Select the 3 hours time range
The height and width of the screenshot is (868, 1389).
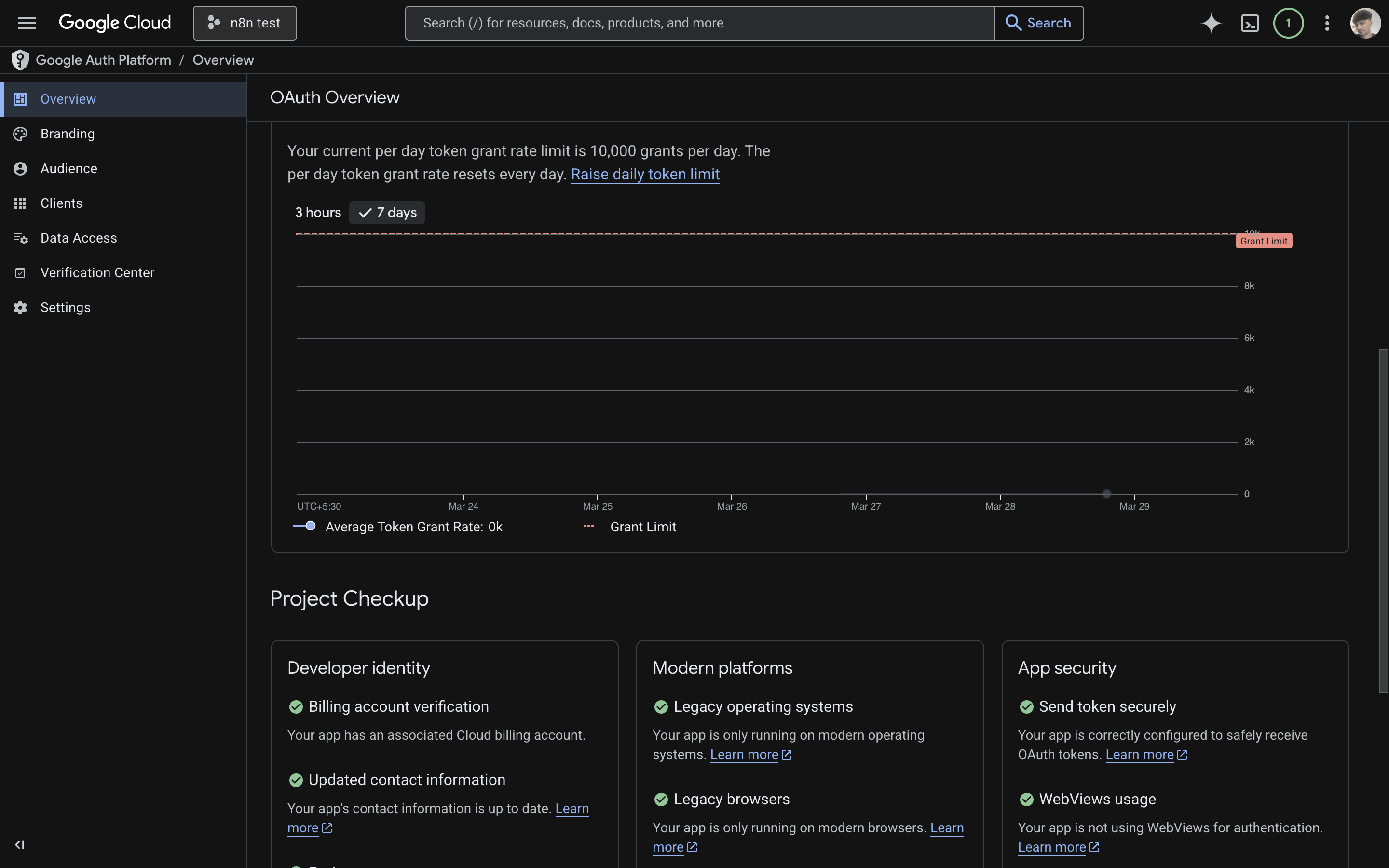point(318,212)
